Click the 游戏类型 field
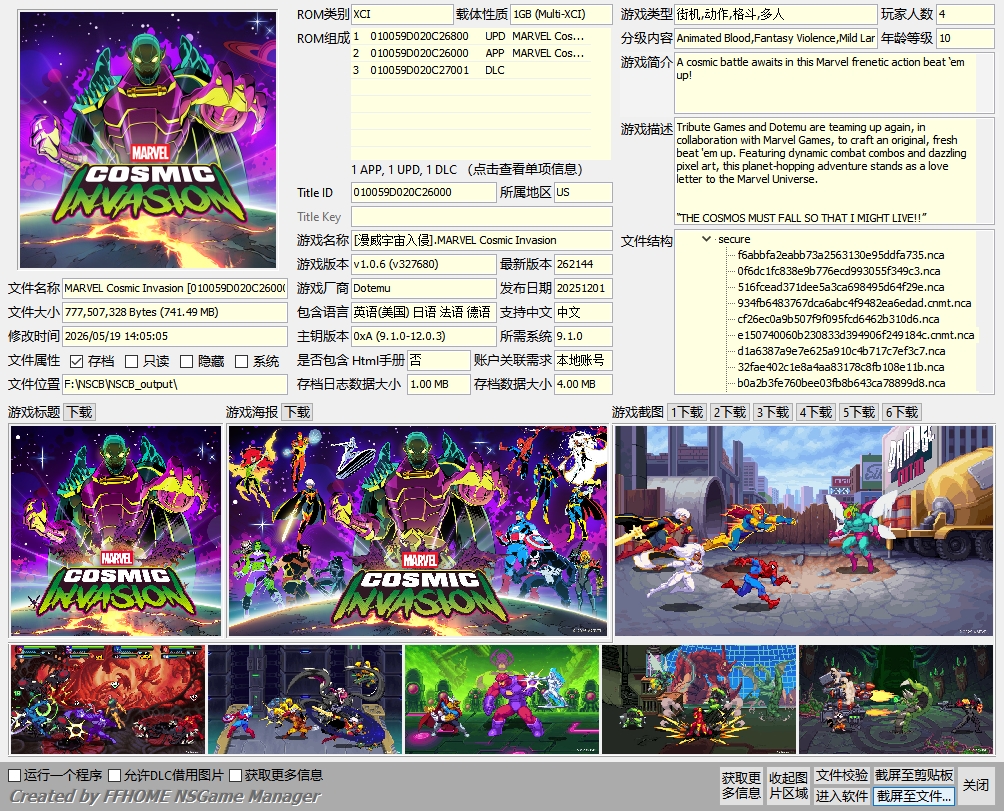Image resolution: width=1004 pixels, height=811 pixels. (x=775, y=14)
